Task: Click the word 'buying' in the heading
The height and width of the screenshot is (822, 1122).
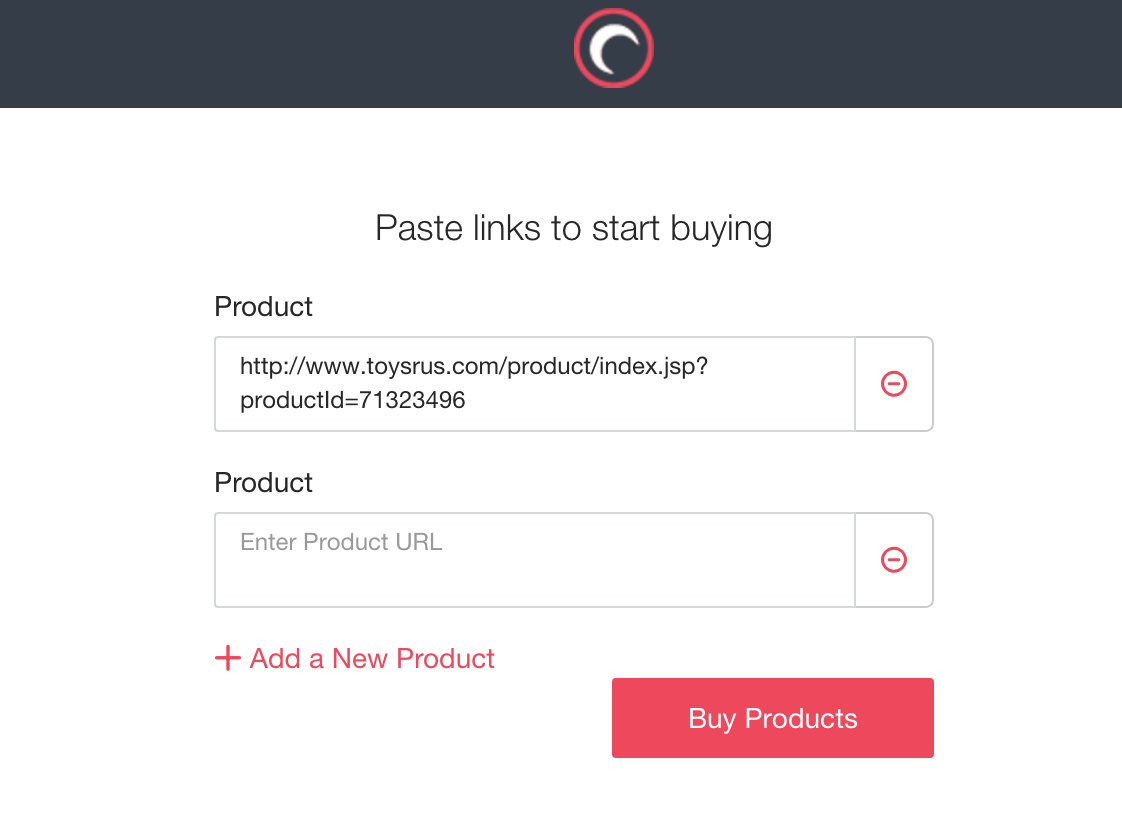Action: (x=722, y=229)
